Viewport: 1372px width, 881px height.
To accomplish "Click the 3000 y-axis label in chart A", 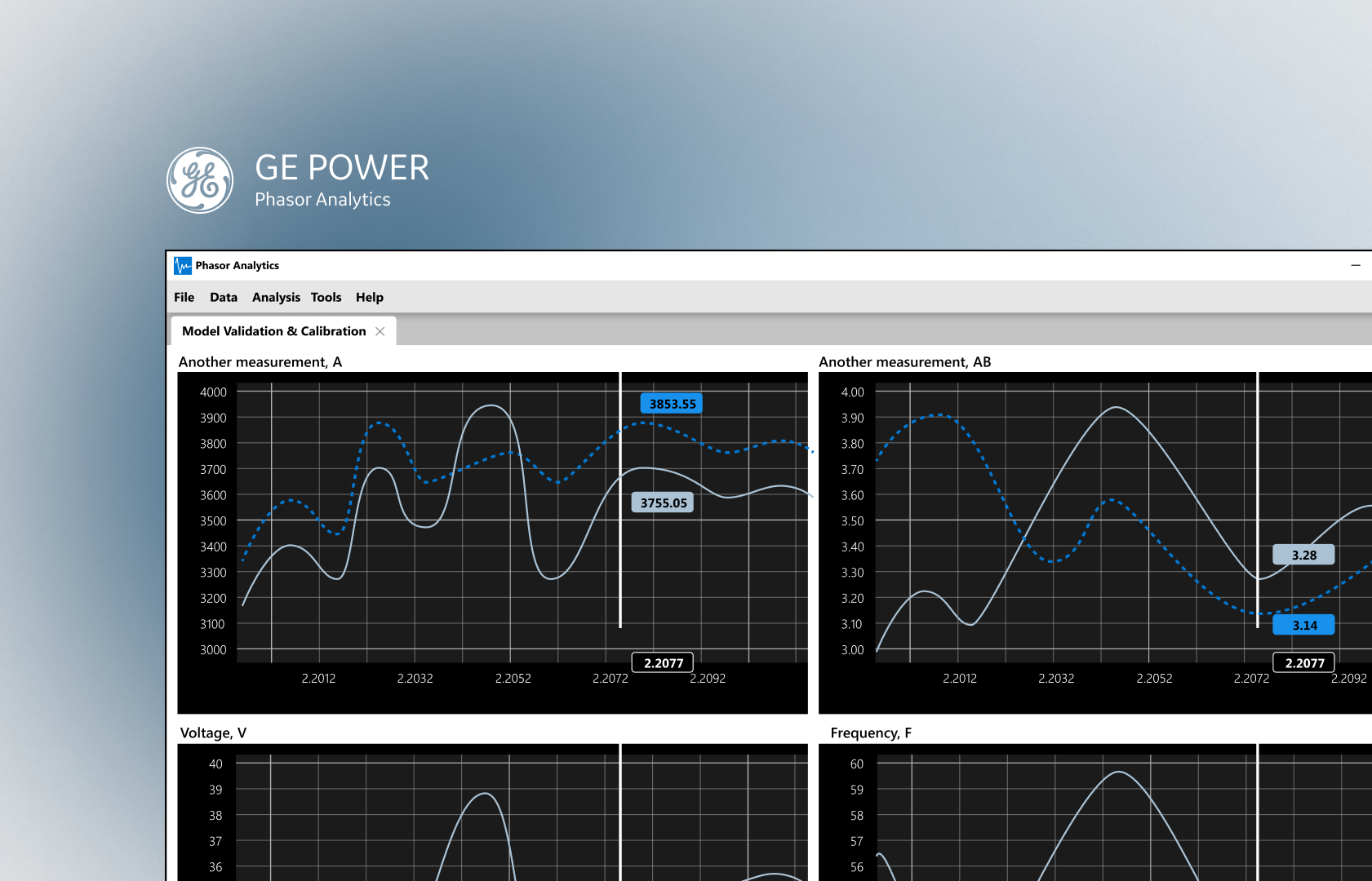I will click(213, 649).
